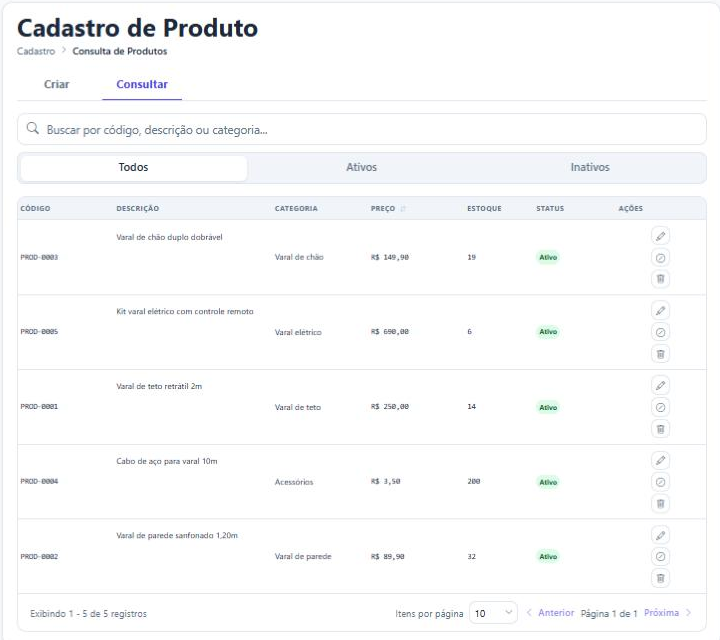Viewport: 720px width, 640px height.
Task: Deactivate product PROD-0003 using circle-slash icon
Action: [x=660, y=258]
